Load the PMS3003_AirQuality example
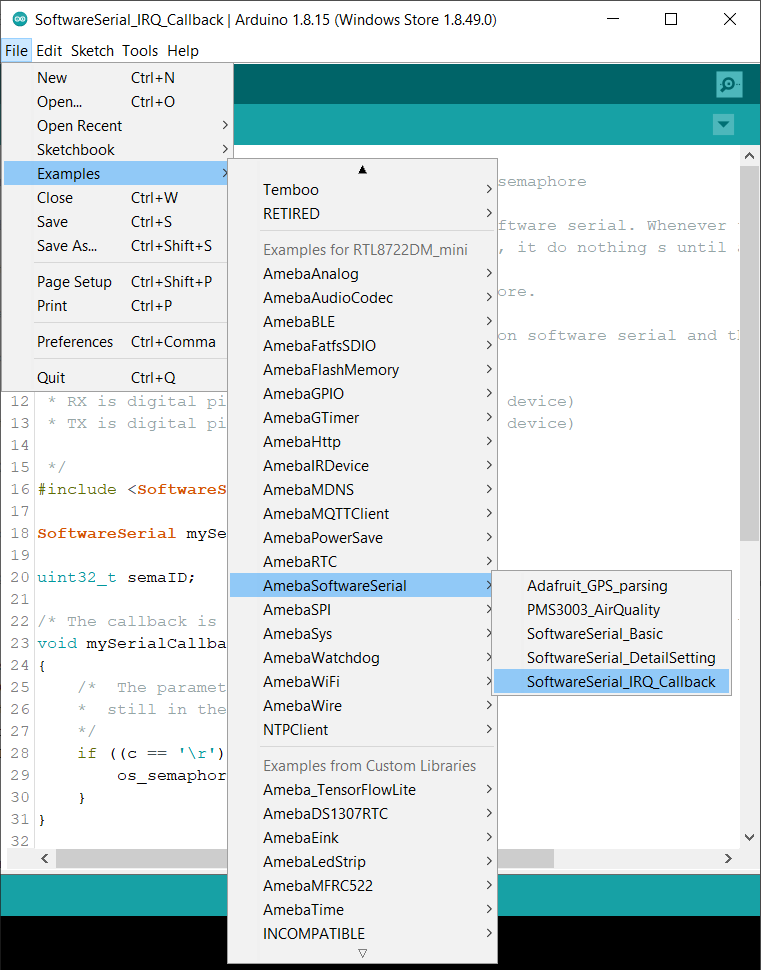 [x=611, y=610]
